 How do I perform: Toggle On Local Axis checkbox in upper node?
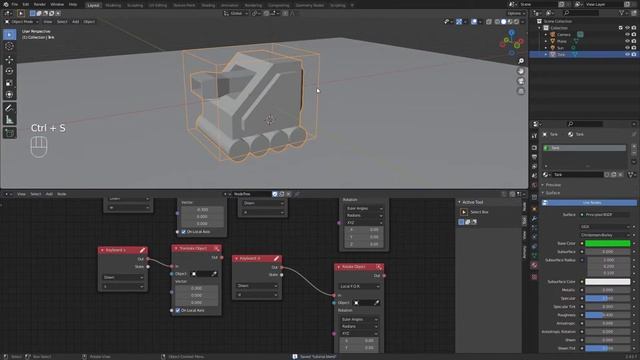[x=184, y=232]
